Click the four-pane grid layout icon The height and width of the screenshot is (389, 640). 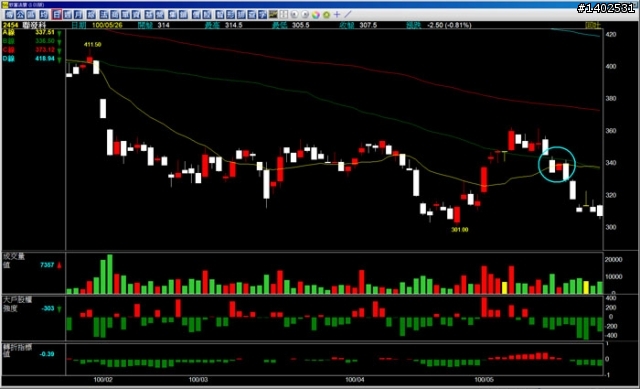coord(283,15)
